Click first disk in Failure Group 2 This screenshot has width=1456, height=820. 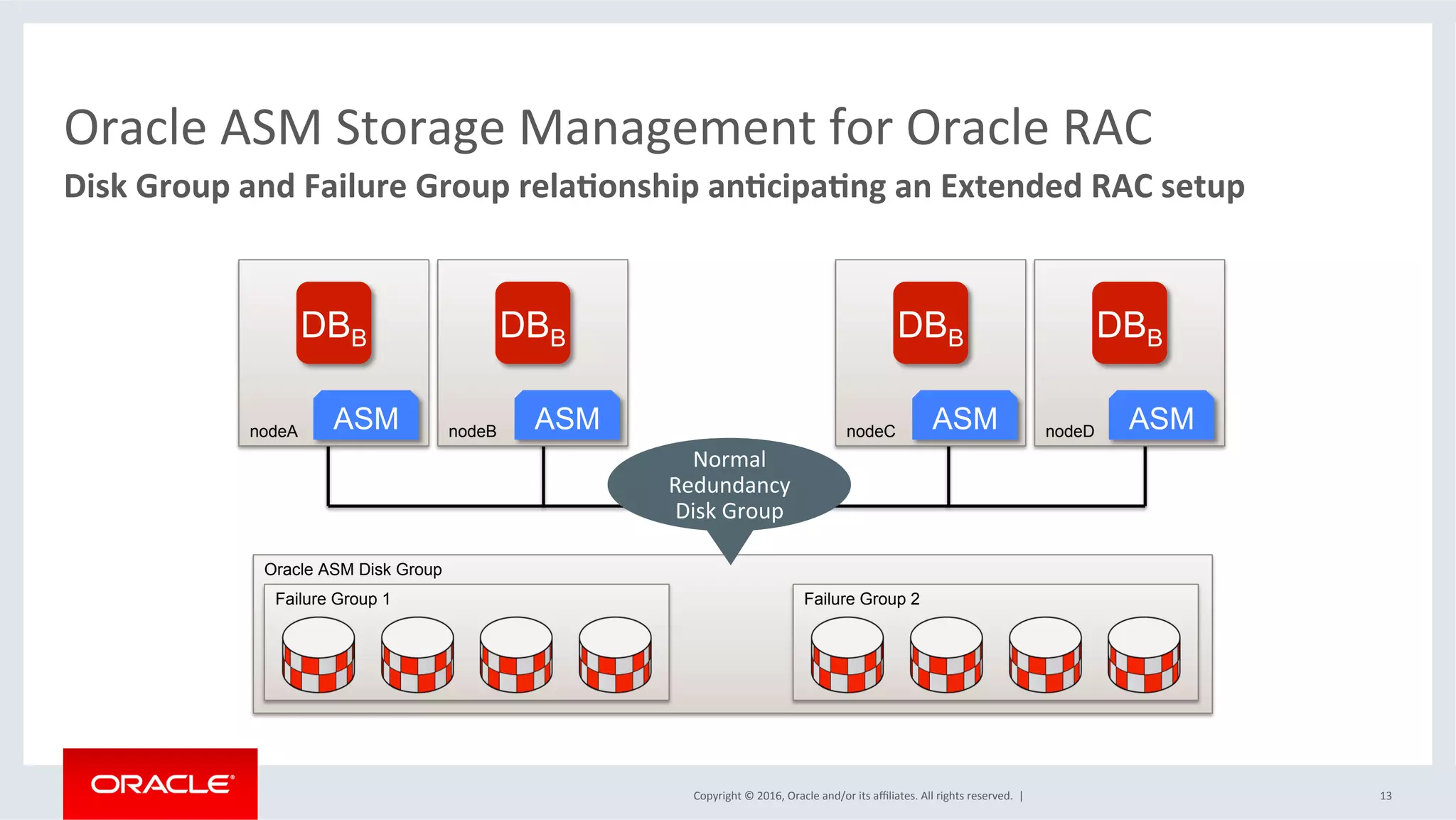pos(847,654)
